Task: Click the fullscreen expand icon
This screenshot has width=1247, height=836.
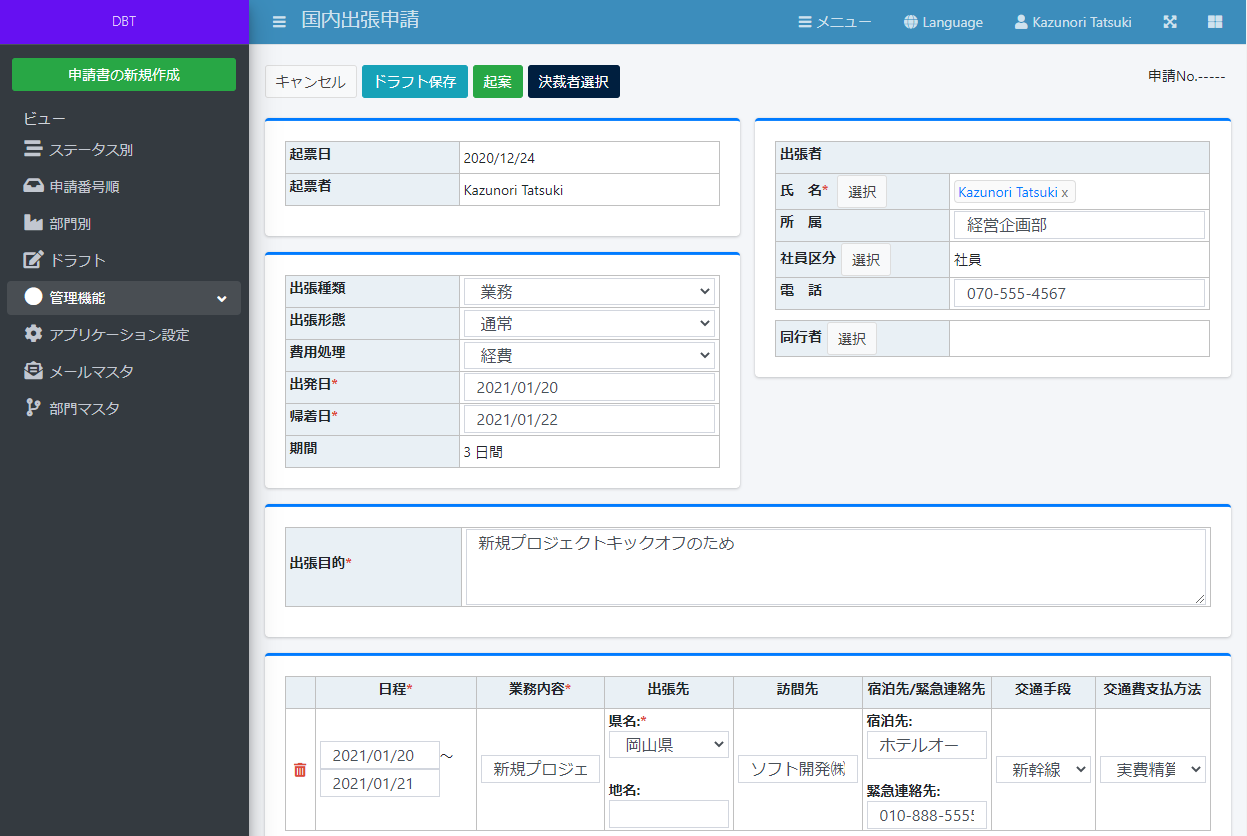Action: 1171,22
